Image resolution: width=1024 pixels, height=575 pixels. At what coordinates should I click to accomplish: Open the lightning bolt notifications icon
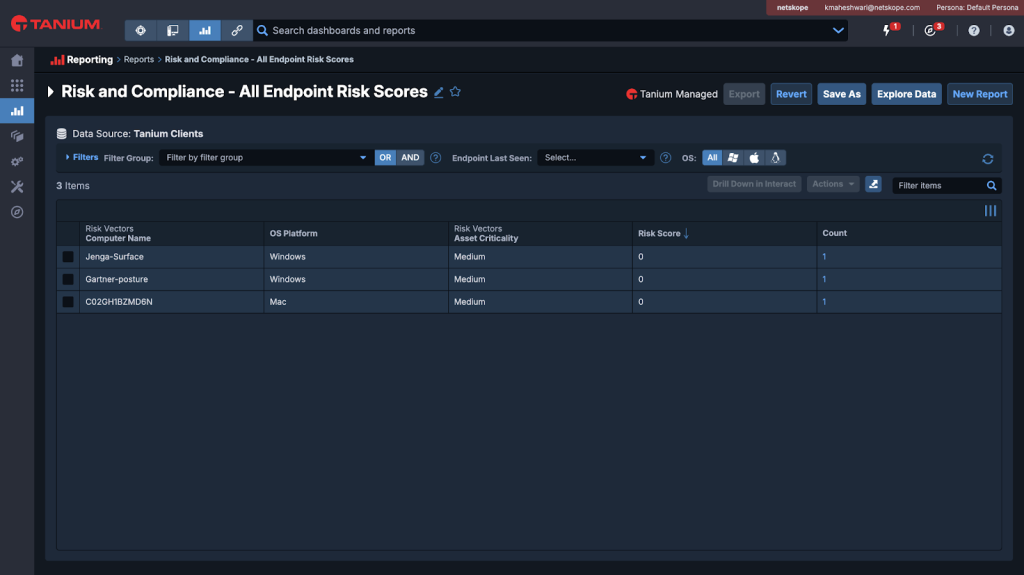click(x=887, y=31)
